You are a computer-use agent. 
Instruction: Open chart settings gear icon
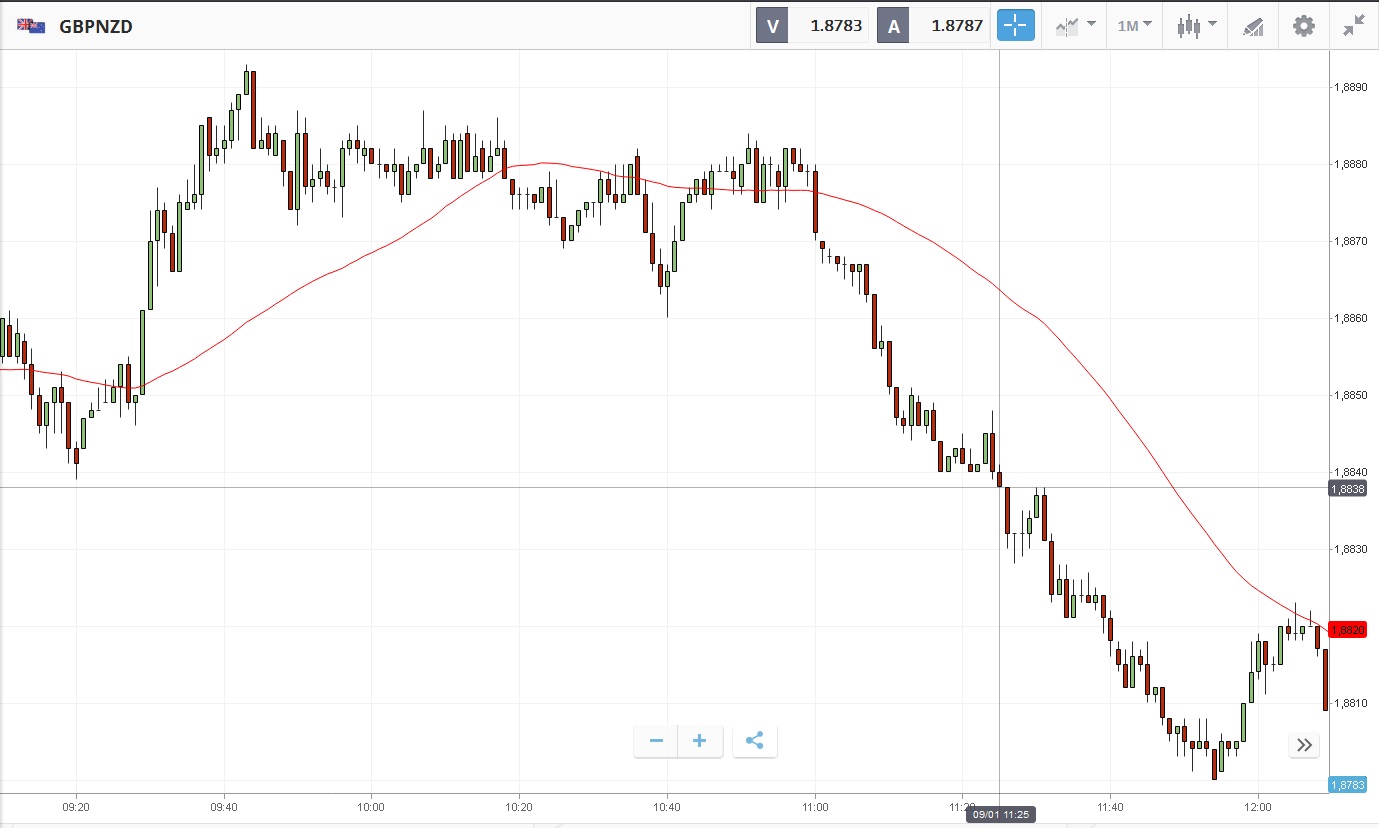point(1304,26)
